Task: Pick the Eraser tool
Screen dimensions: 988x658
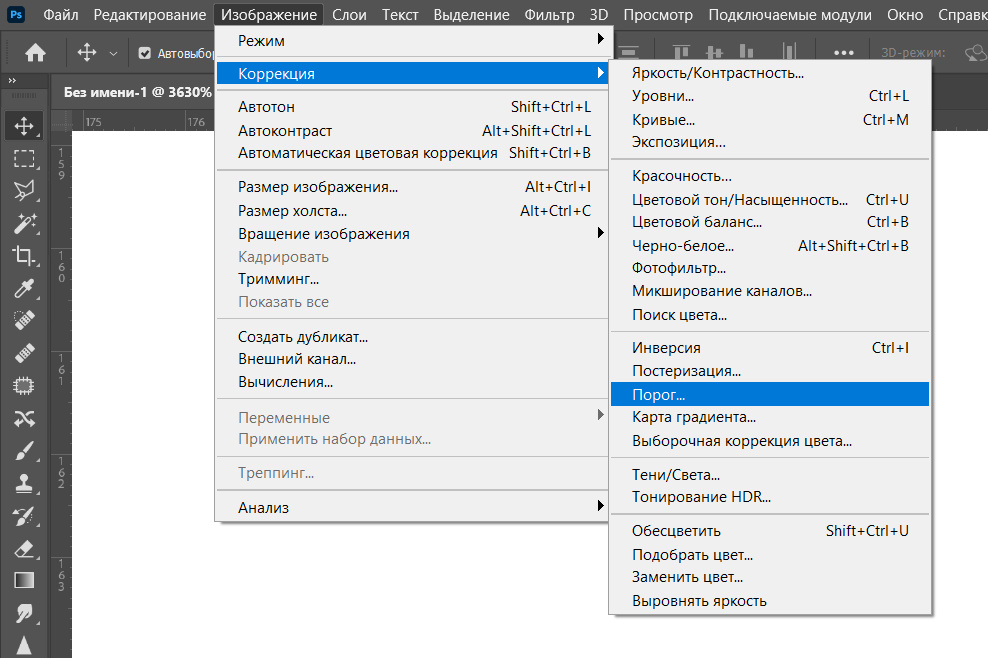Action: click(24, 548)
